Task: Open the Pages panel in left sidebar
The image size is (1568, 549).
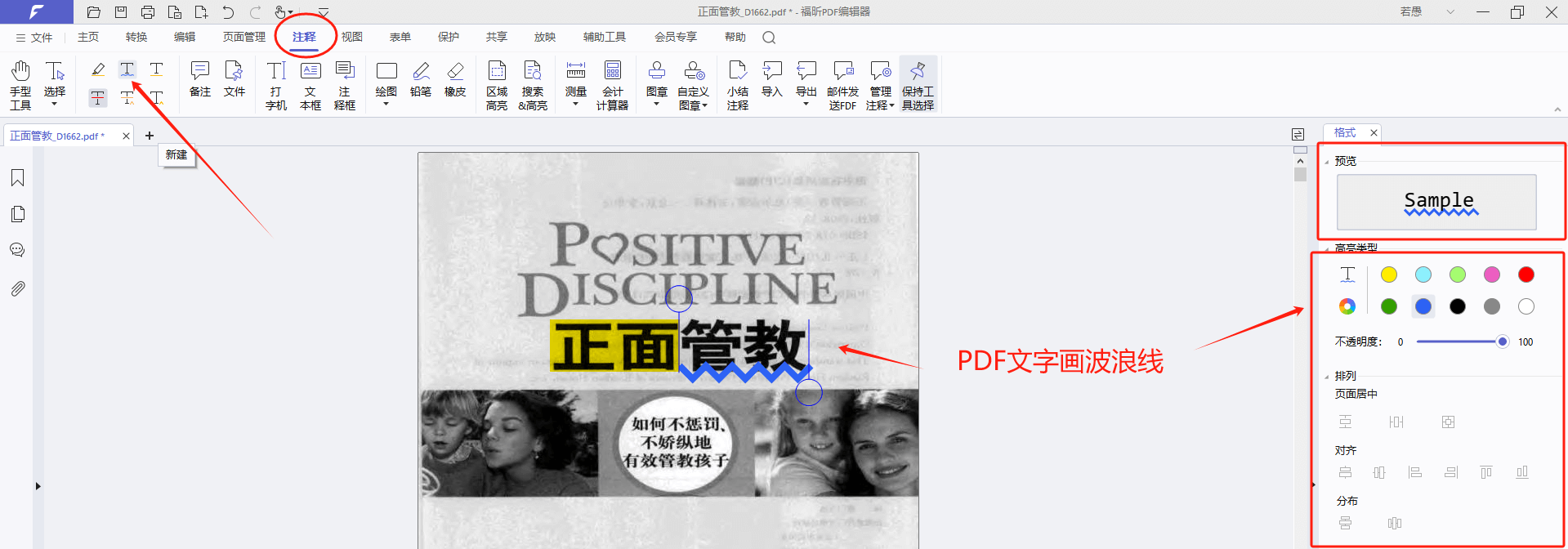Action: tap(18, 214)
